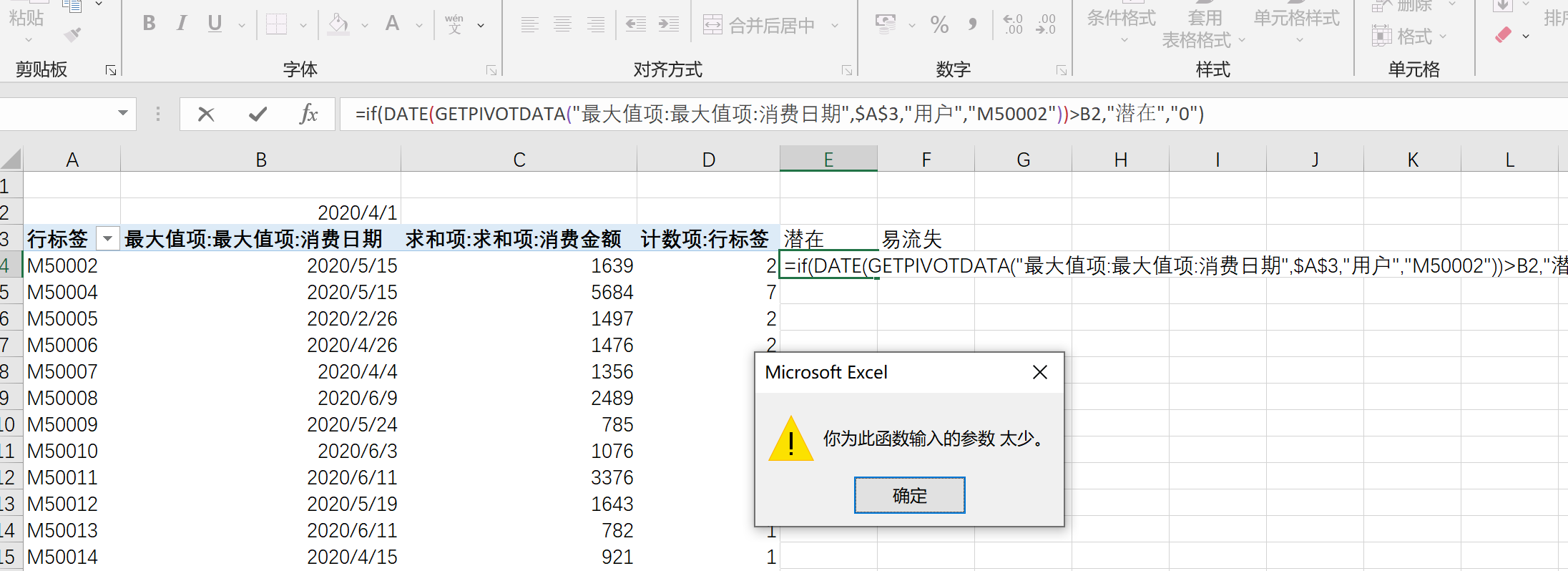Click 合并后居中 merge and center

click(760, 26)
